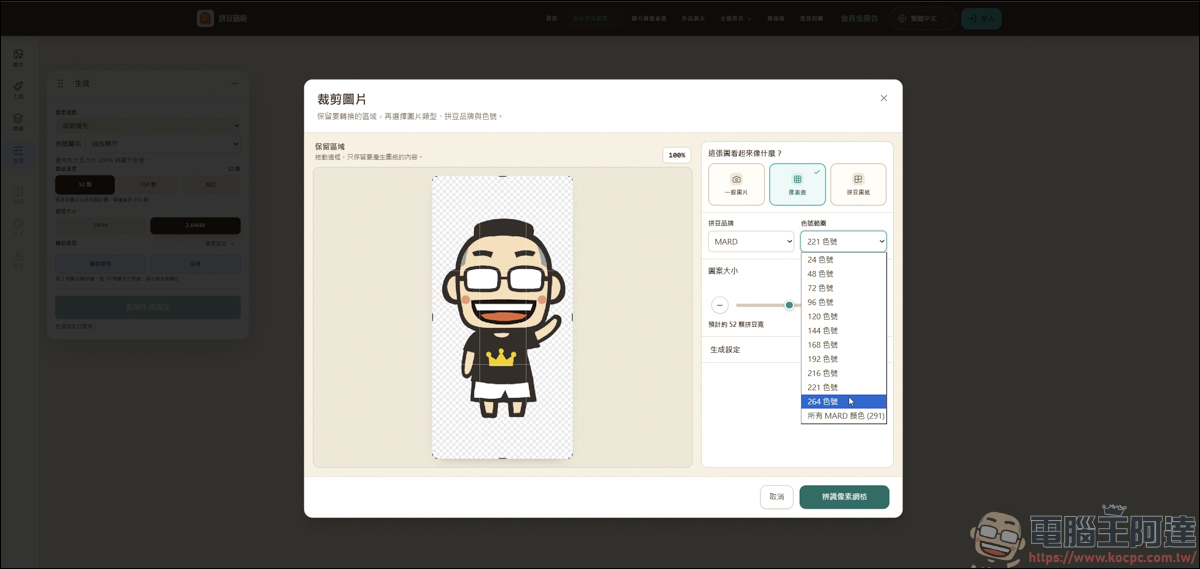Choose 120 色號 from the list
This screenshot has width=1200, height=569.
(843, 316)
